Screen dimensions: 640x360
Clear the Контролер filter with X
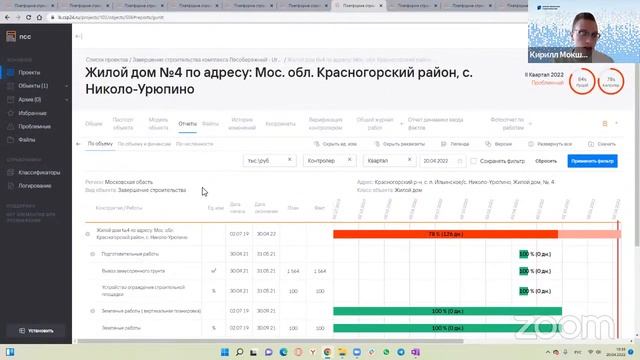pos(349,160)
